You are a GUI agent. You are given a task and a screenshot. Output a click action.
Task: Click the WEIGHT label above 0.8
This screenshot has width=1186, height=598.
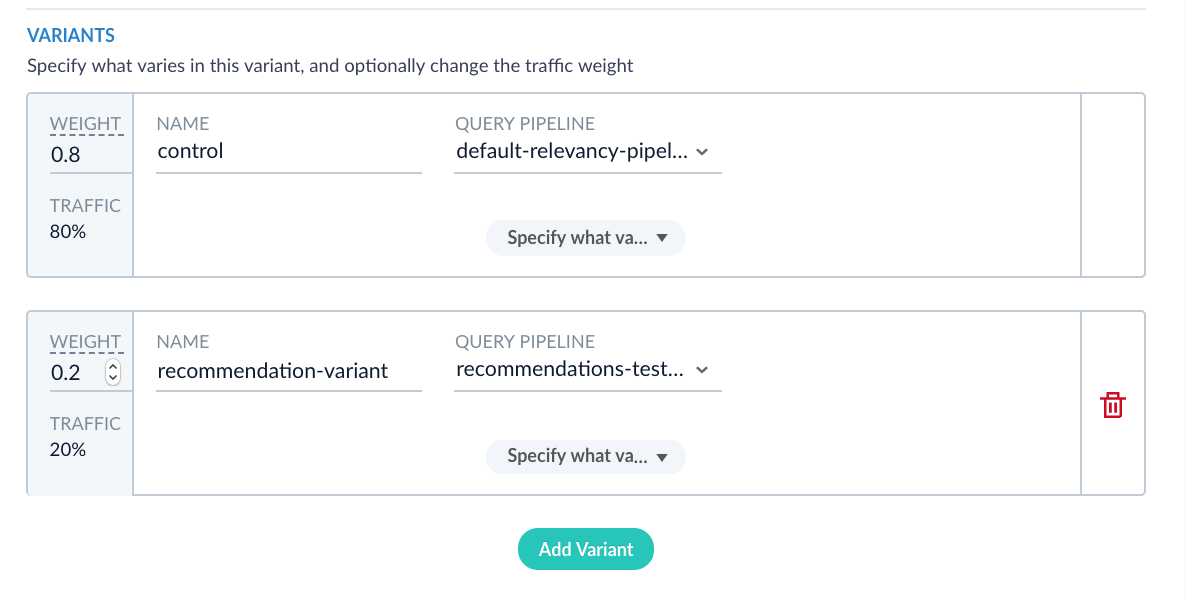tap(85, 124)
